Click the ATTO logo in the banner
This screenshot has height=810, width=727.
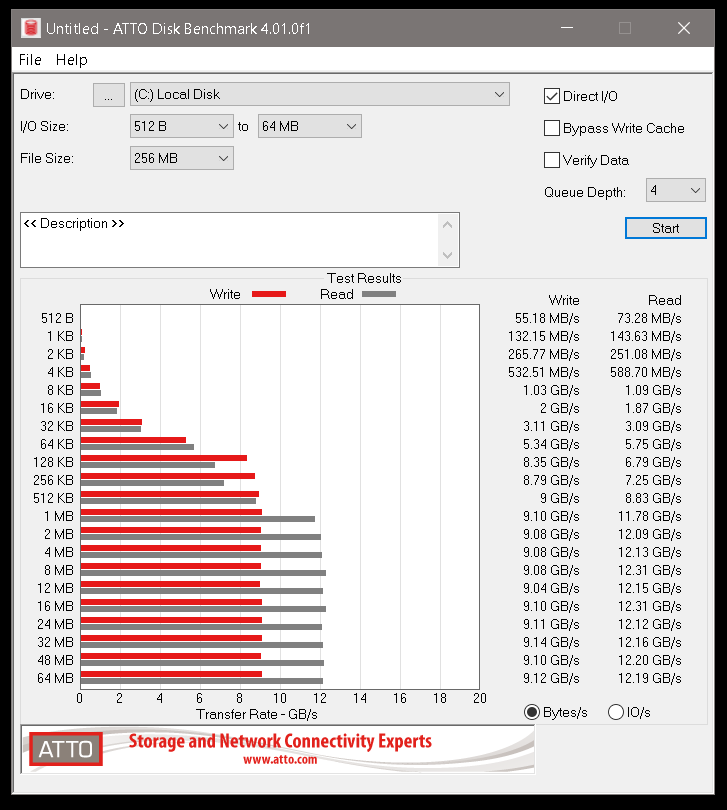coord(66,749)
